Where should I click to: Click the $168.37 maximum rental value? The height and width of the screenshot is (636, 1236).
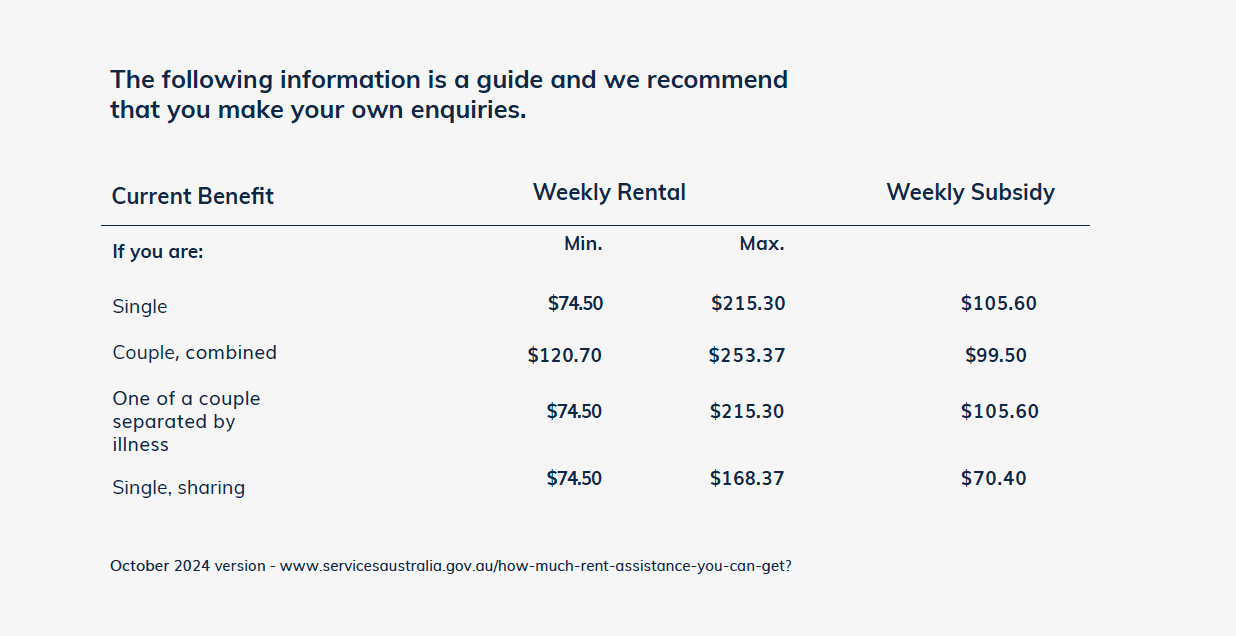[x=746, y=478]
